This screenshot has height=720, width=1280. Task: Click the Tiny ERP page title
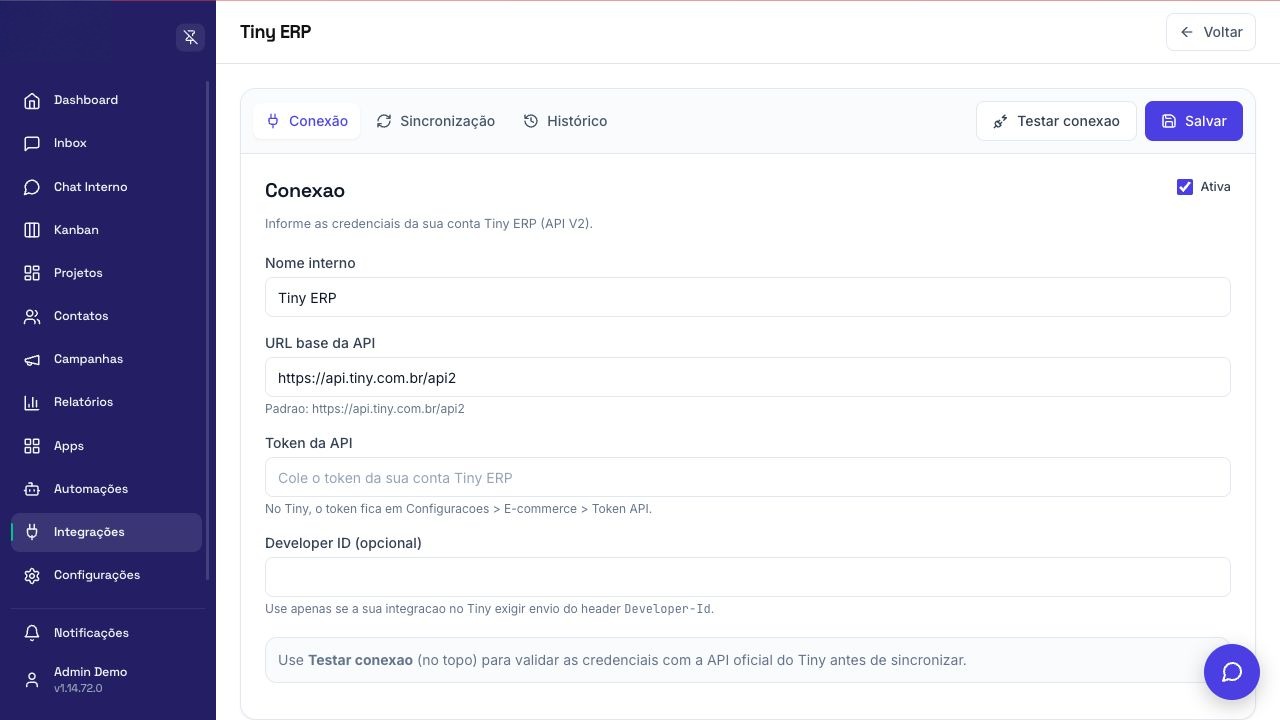[275, 32]
